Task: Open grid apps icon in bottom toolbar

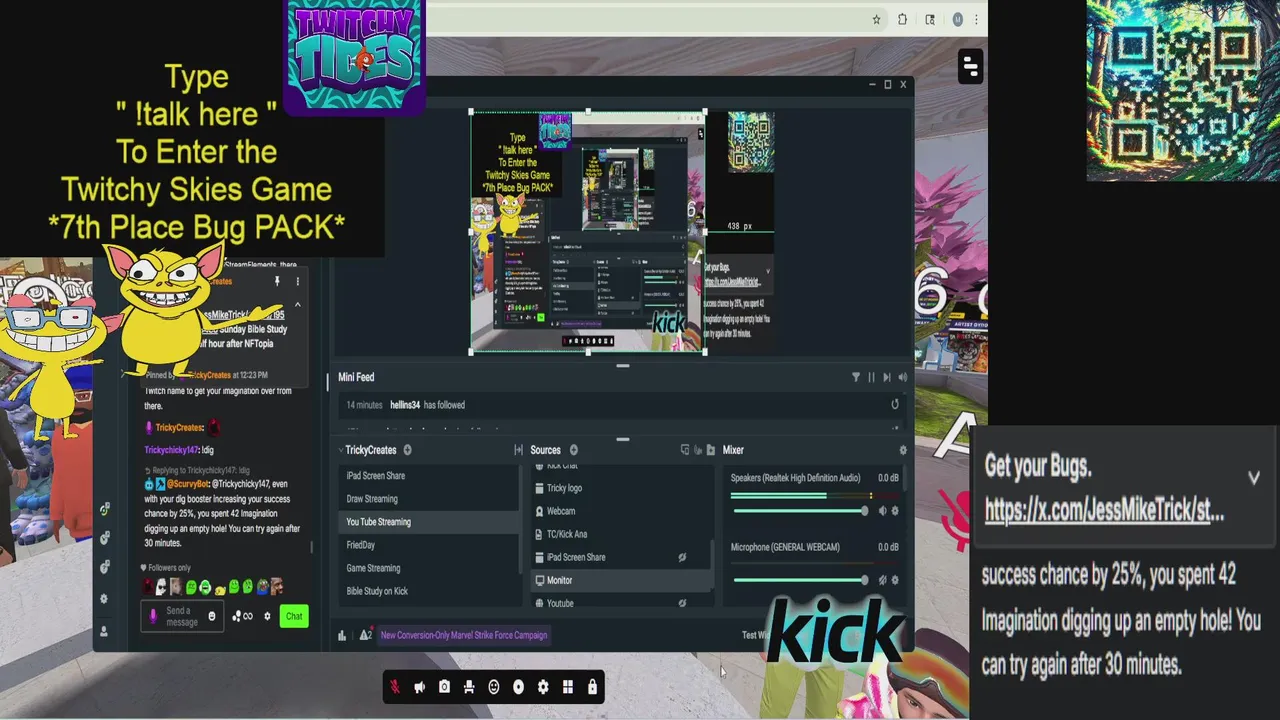Action: 568,687
